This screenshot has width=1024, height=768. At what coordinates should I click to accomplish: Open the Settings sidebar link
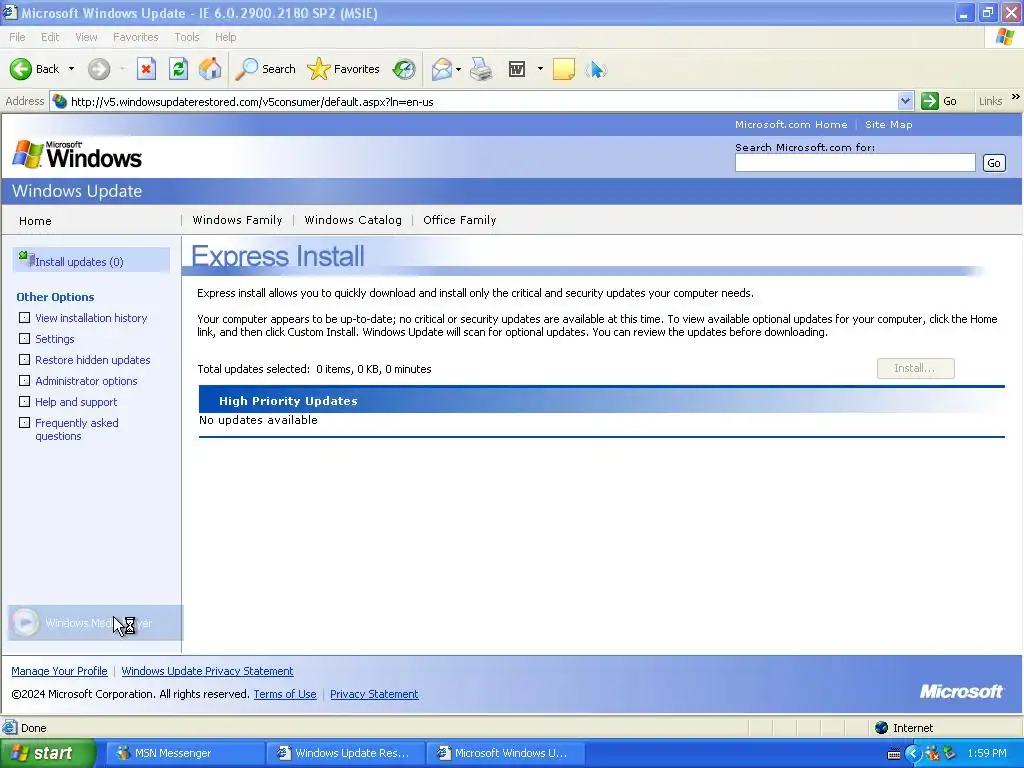tap(55, 339)
